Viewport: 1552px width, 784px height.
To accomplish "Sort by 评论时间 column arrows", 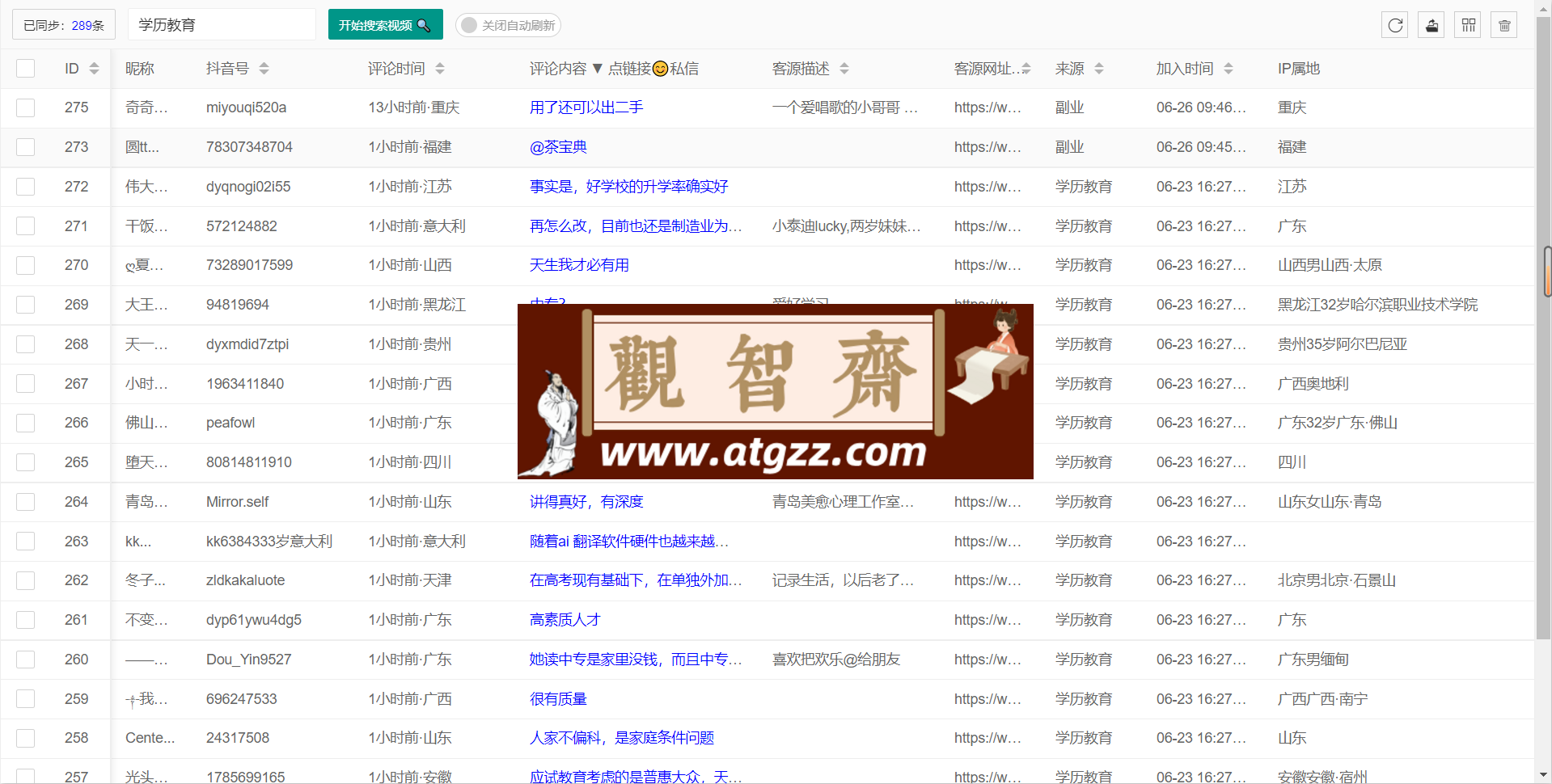I will click(440, 69).
